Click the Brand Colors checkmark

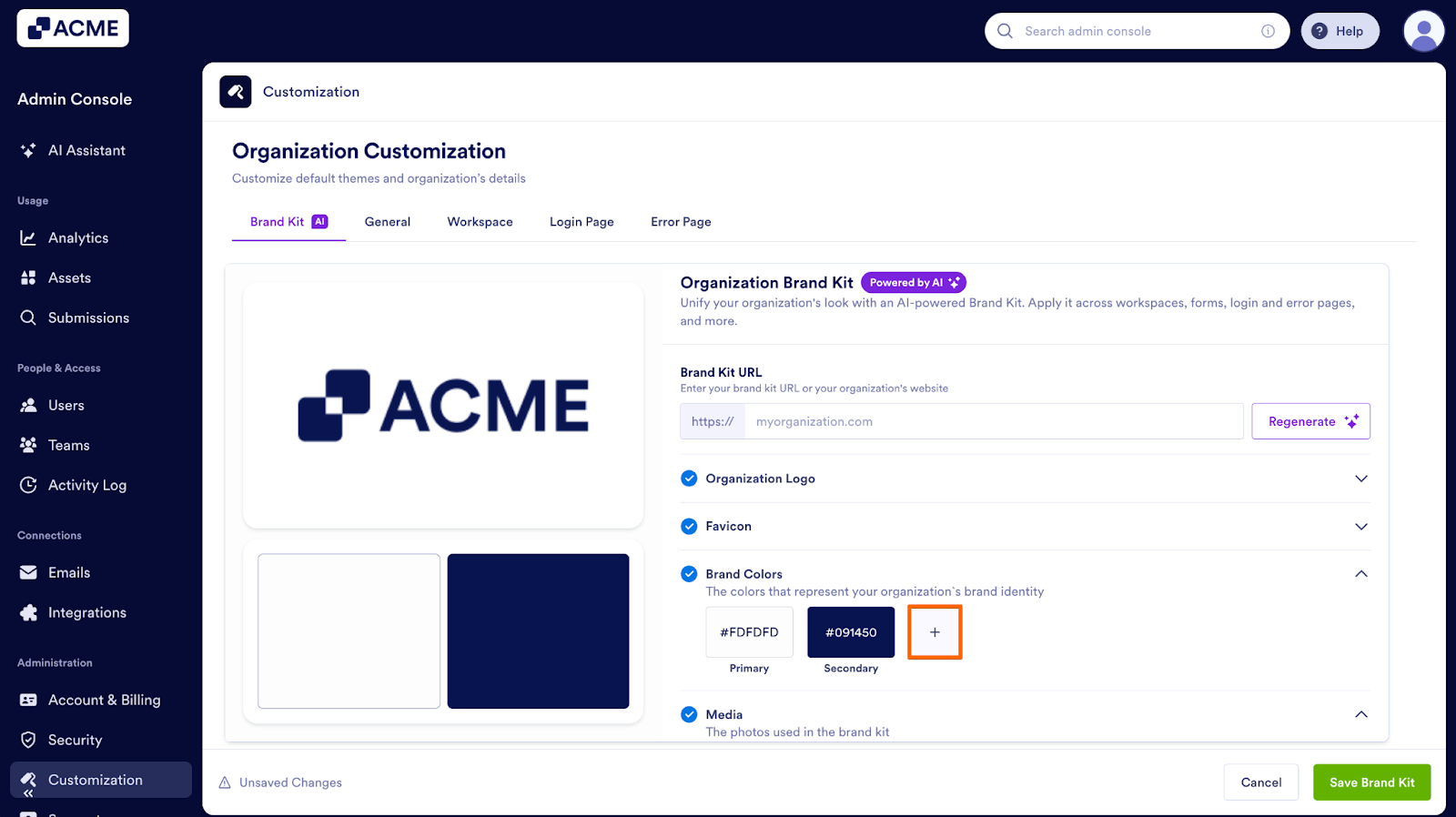[x=689, y=574]
